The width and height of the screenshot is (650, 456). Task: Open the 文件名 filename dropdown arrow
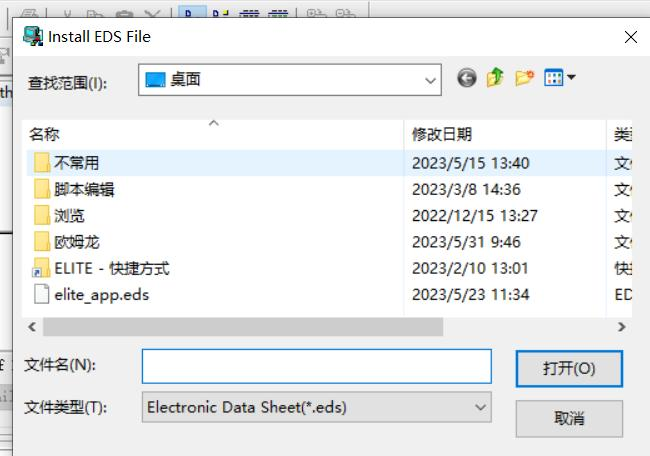(x=481, y=366)
